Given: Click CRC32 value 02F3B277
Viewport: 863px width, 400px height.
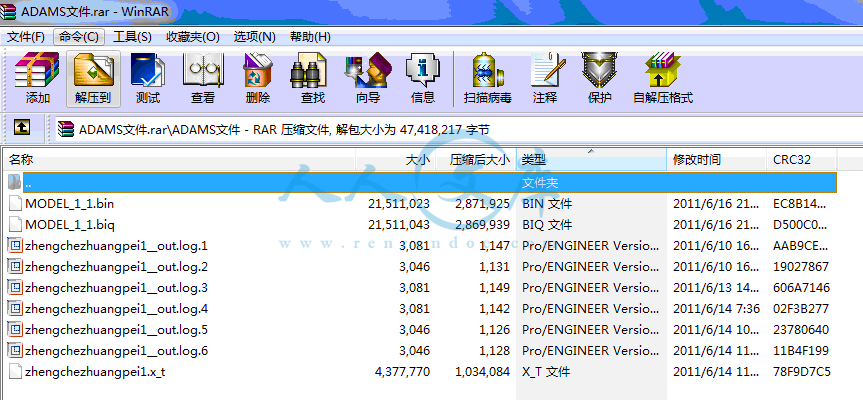Looking at the screenshot, I should (x=801, y=308).
